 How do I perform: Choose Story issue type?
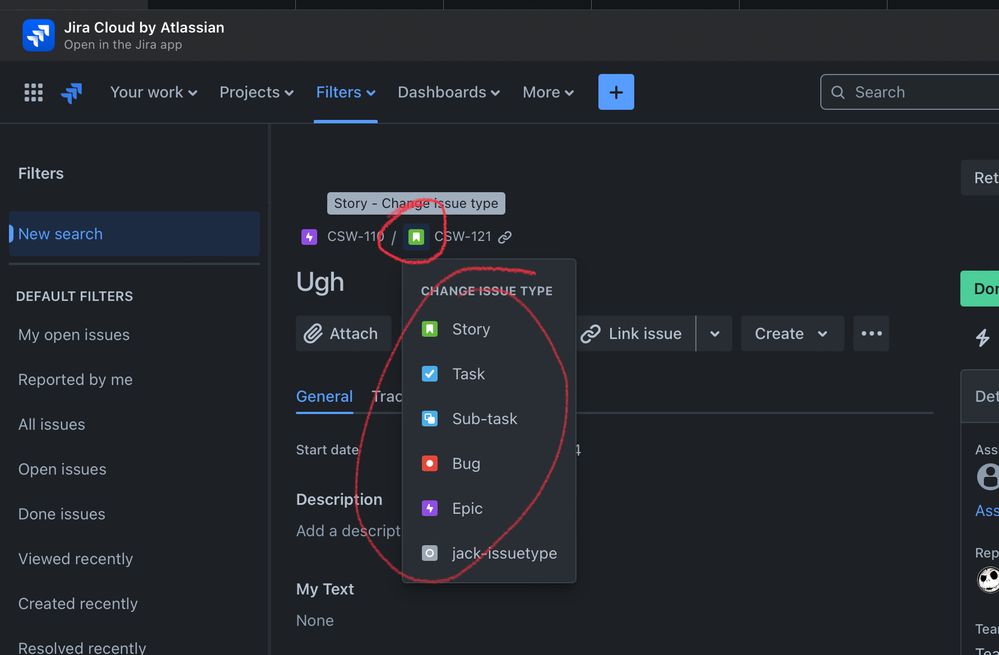489,329
